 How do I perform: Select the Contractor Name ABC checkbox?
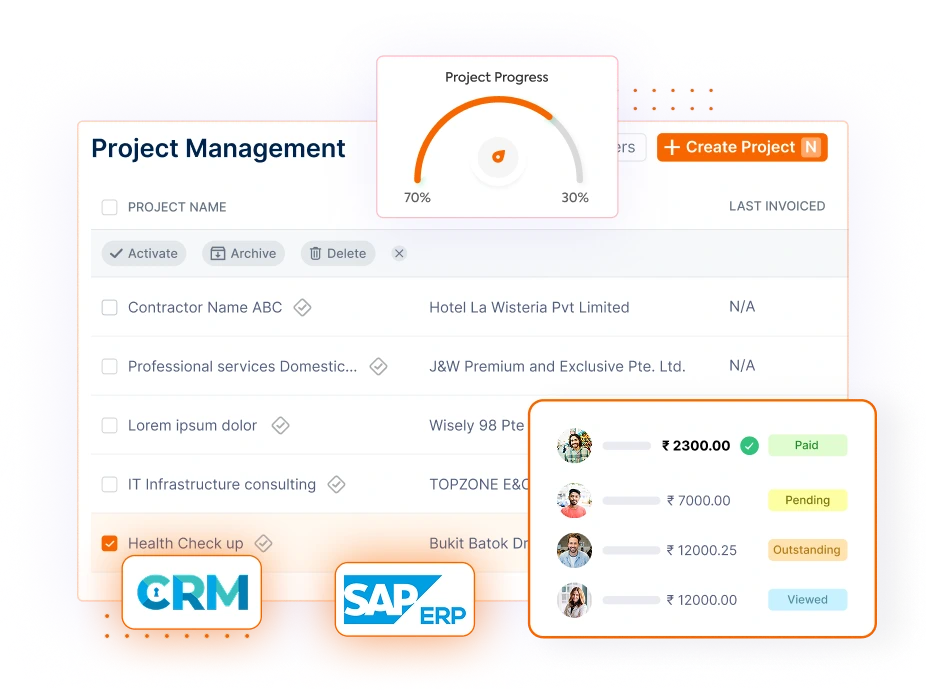110,307
